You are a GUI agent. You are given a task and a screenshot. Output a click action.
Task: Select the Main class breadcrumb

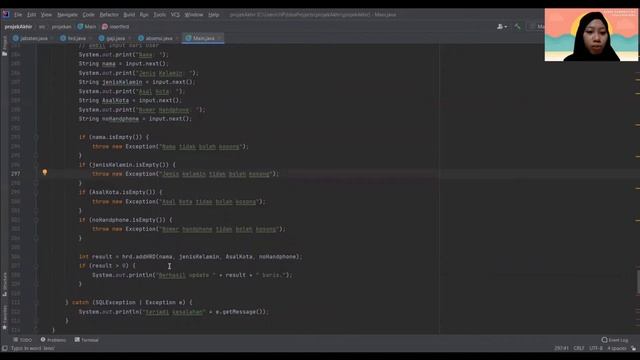pyautogui.click(x=87, y=27)
